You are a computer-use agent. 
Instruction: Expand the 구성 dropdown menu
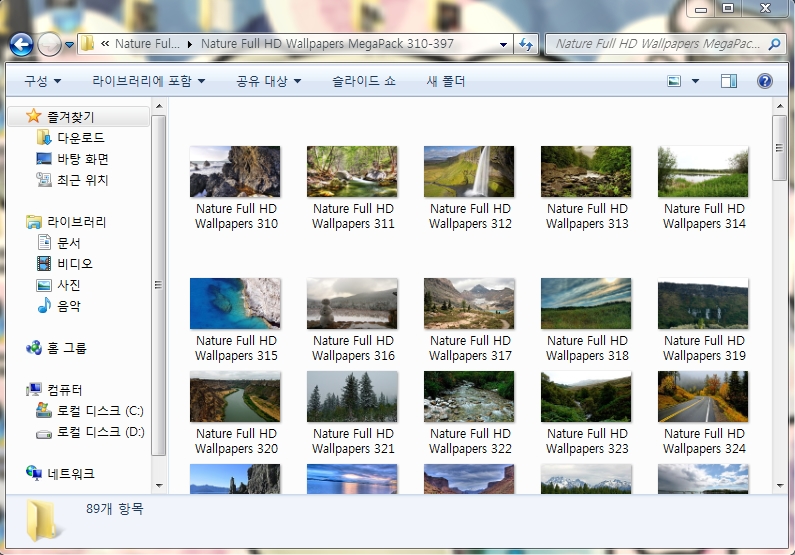[x=43, y=81]
